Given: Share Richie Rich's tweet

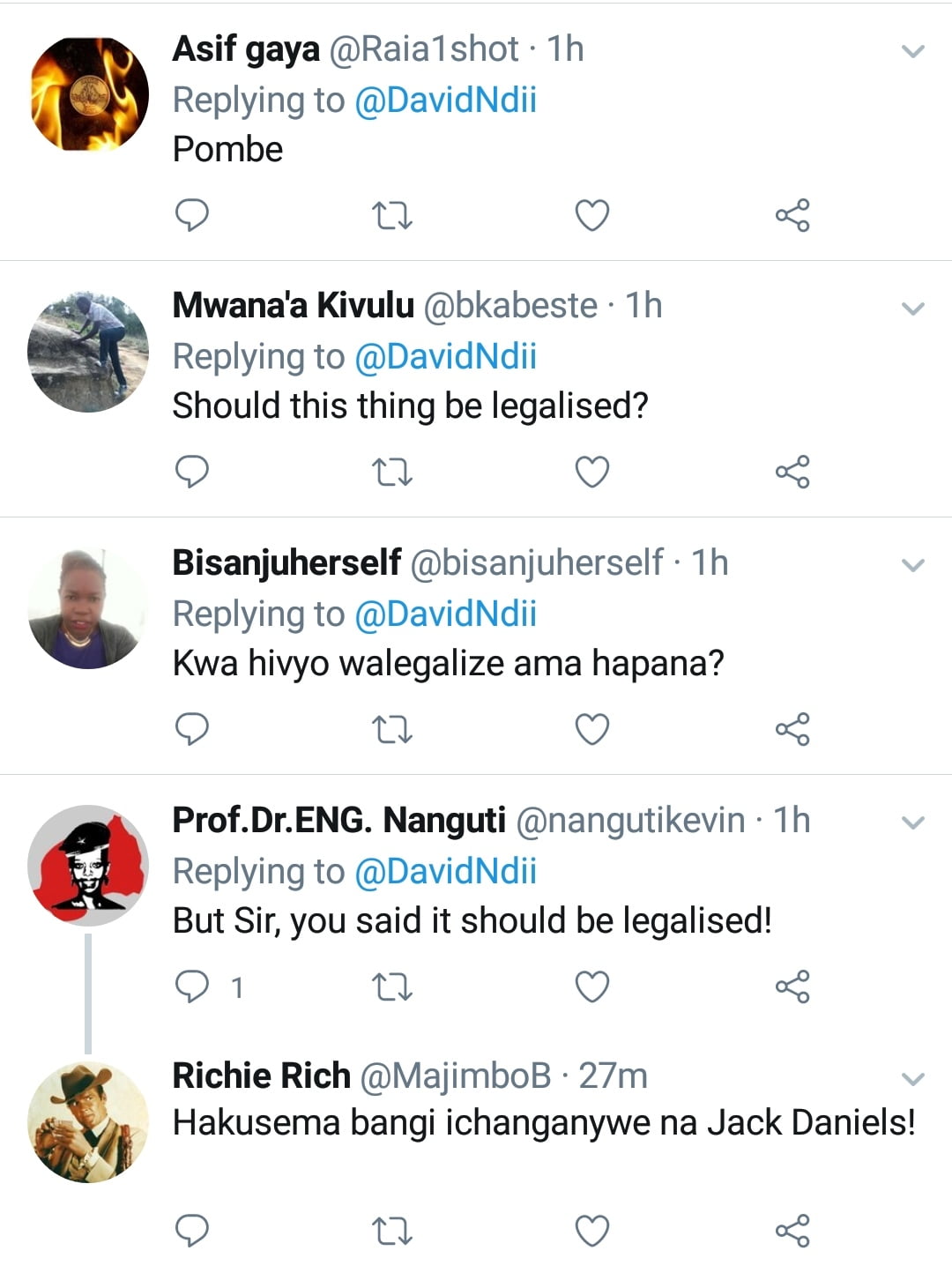Looking at the screenshot, I should [x=792, y=1231].
